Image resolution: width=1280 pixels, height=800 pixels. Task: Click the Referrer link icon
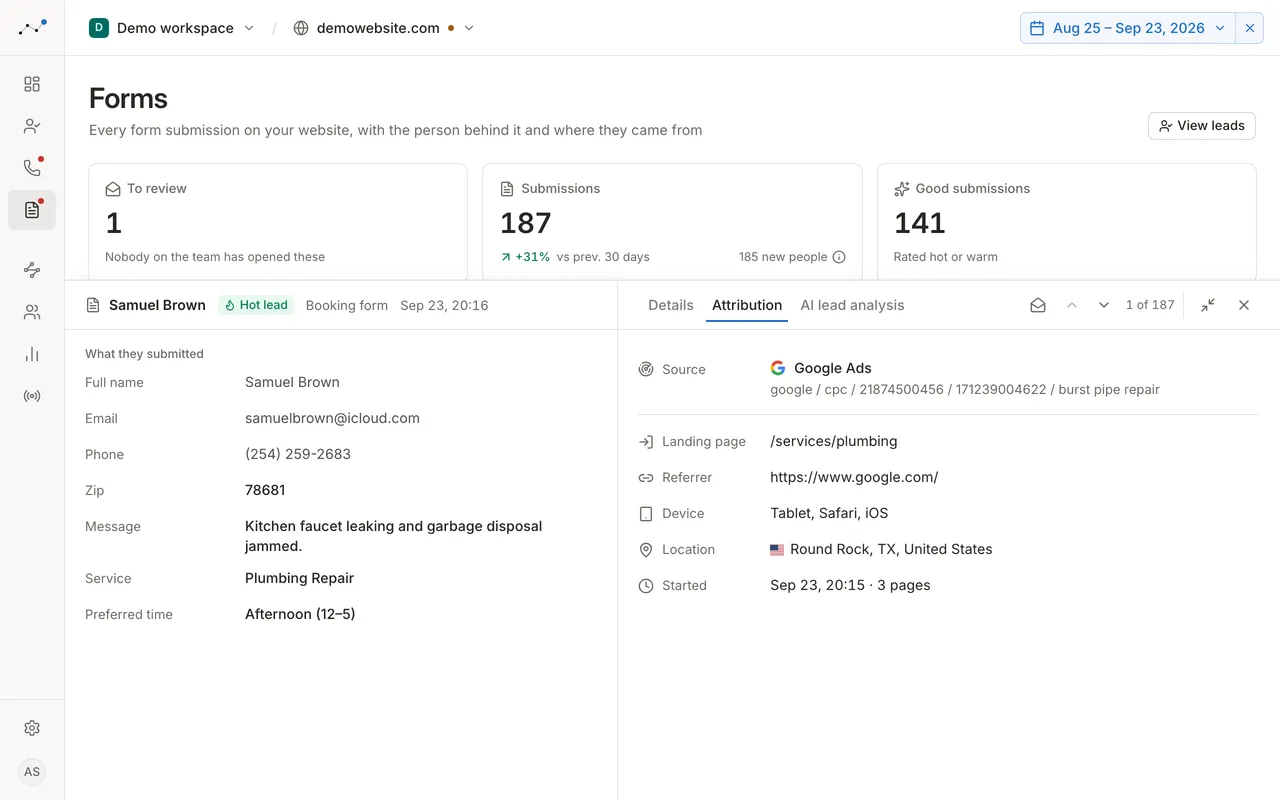coord(646,477)
